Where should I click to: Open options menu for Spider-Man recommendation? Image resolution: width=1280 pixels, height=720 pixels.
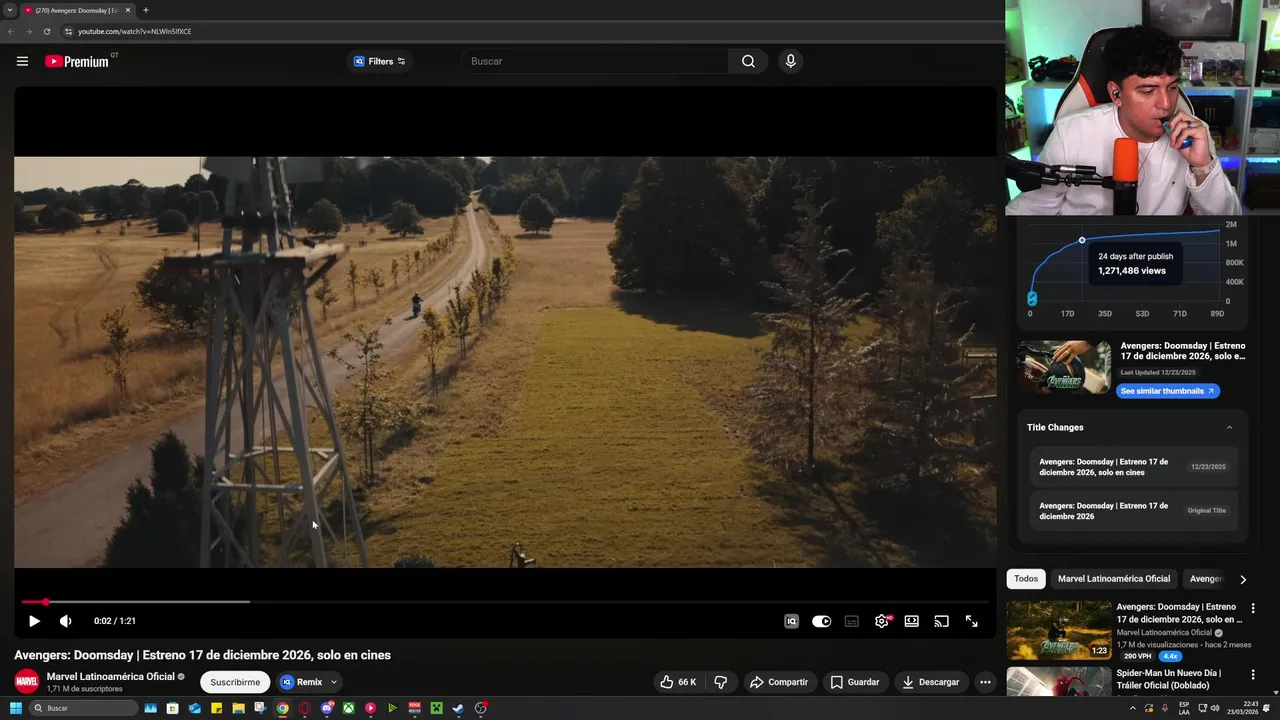(1252, 675)
